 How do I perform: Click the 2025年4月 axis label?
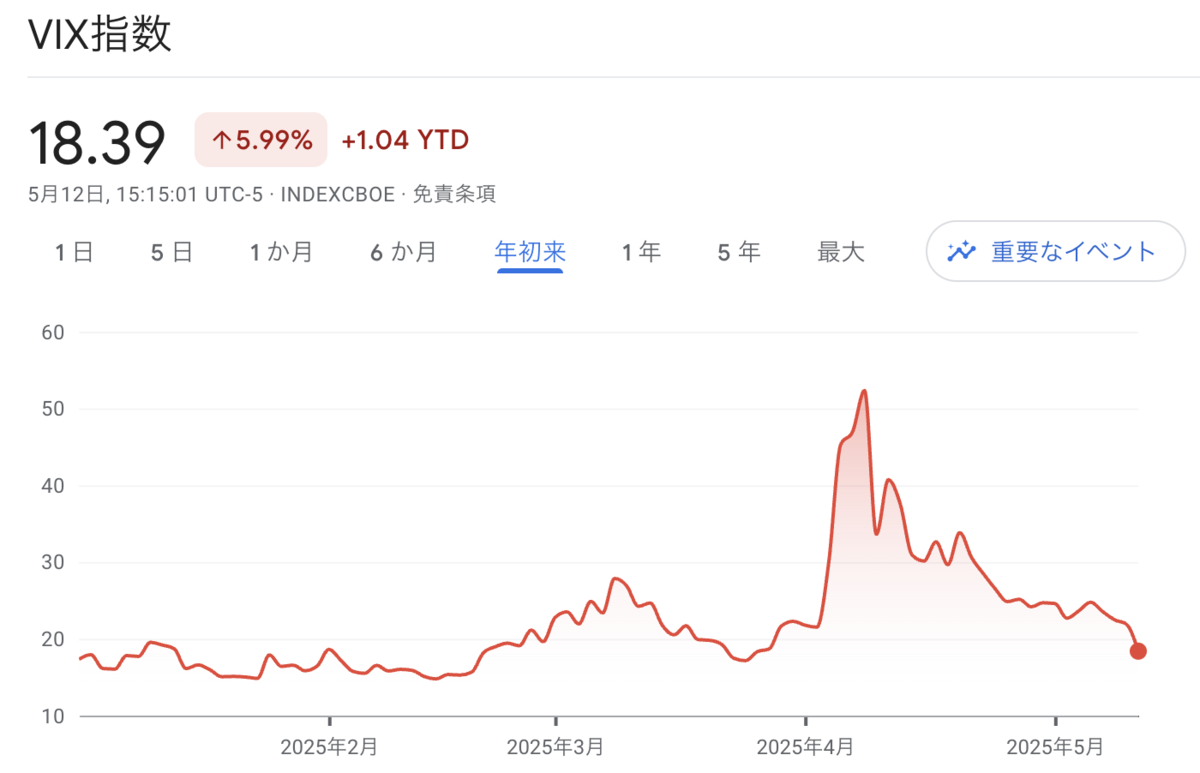(x=805, y=747)
